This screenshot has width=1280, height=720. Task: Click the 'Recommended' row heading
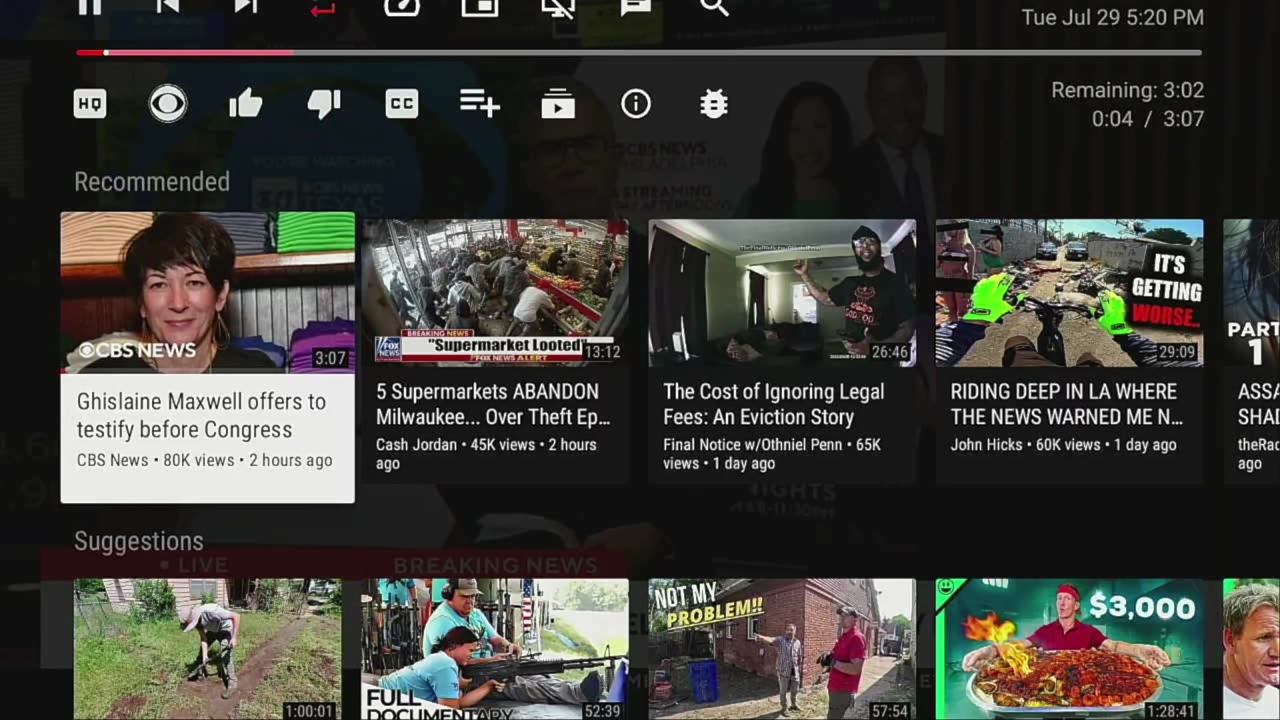pos(152,182)
